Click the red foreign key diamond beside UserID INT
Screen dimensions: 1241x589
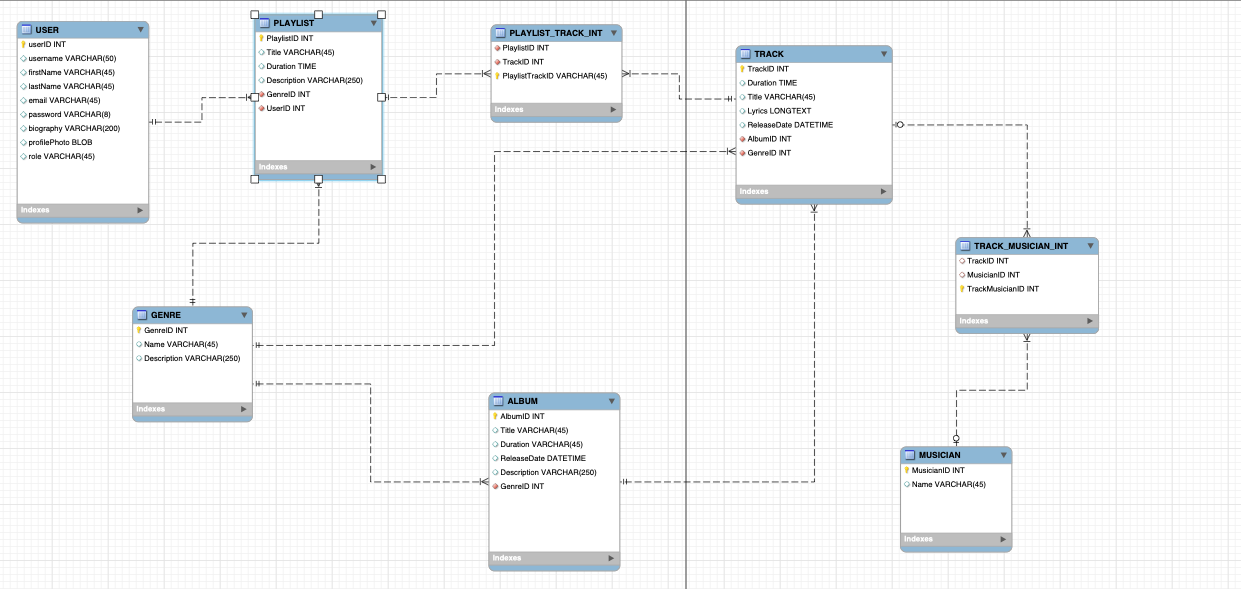(x=261, y=108)
